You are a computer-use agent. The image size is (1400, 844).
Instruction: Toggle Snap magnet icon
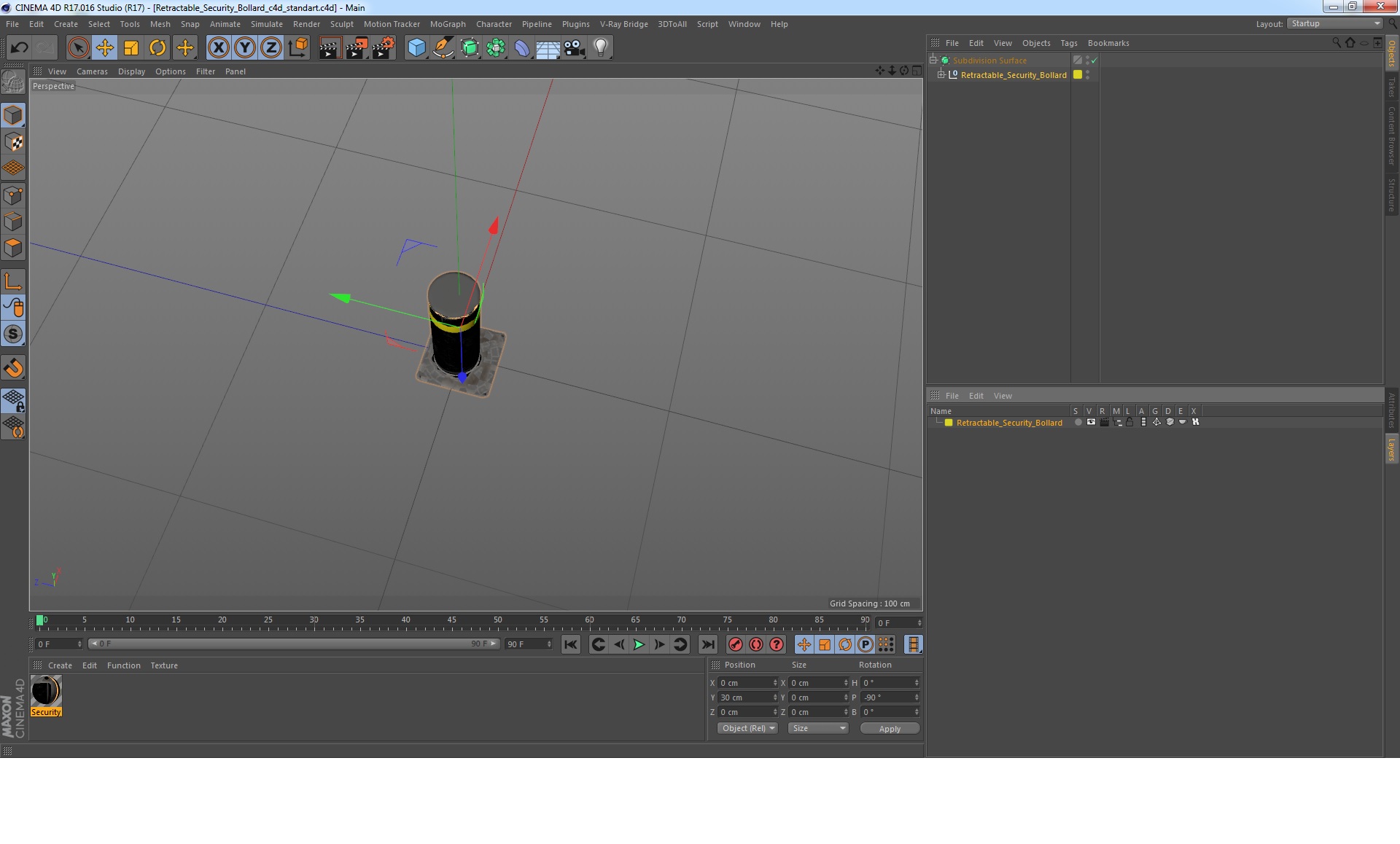coord(13,368)
